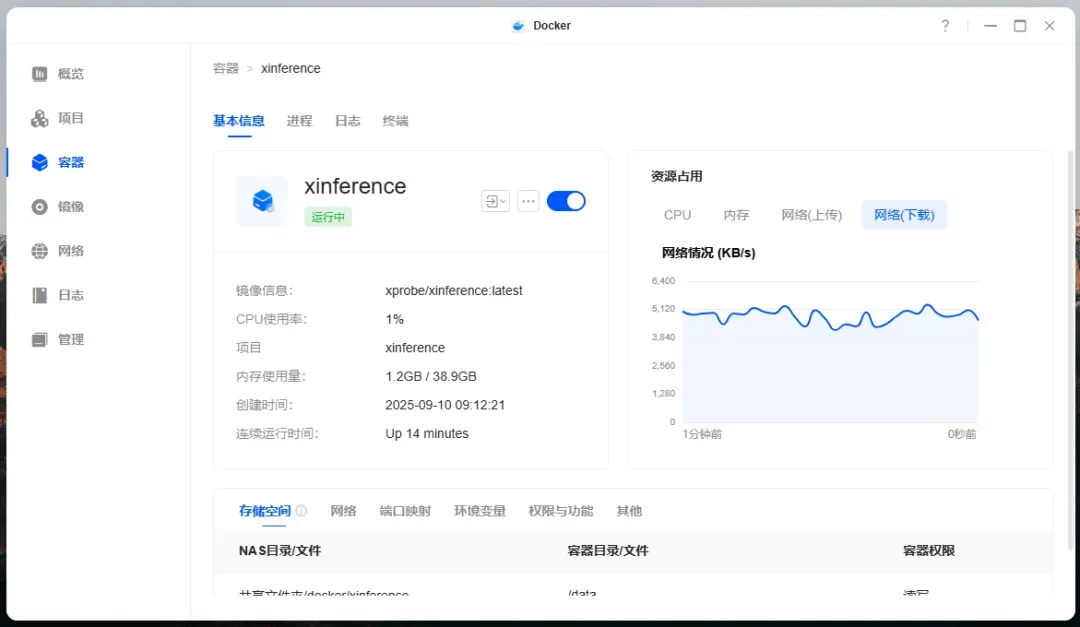Viewport: 1080px width, 627px height.
Task: Open the 网络 globe icon in sidebar
Action: pyautogui.click(x=40, y=251)
